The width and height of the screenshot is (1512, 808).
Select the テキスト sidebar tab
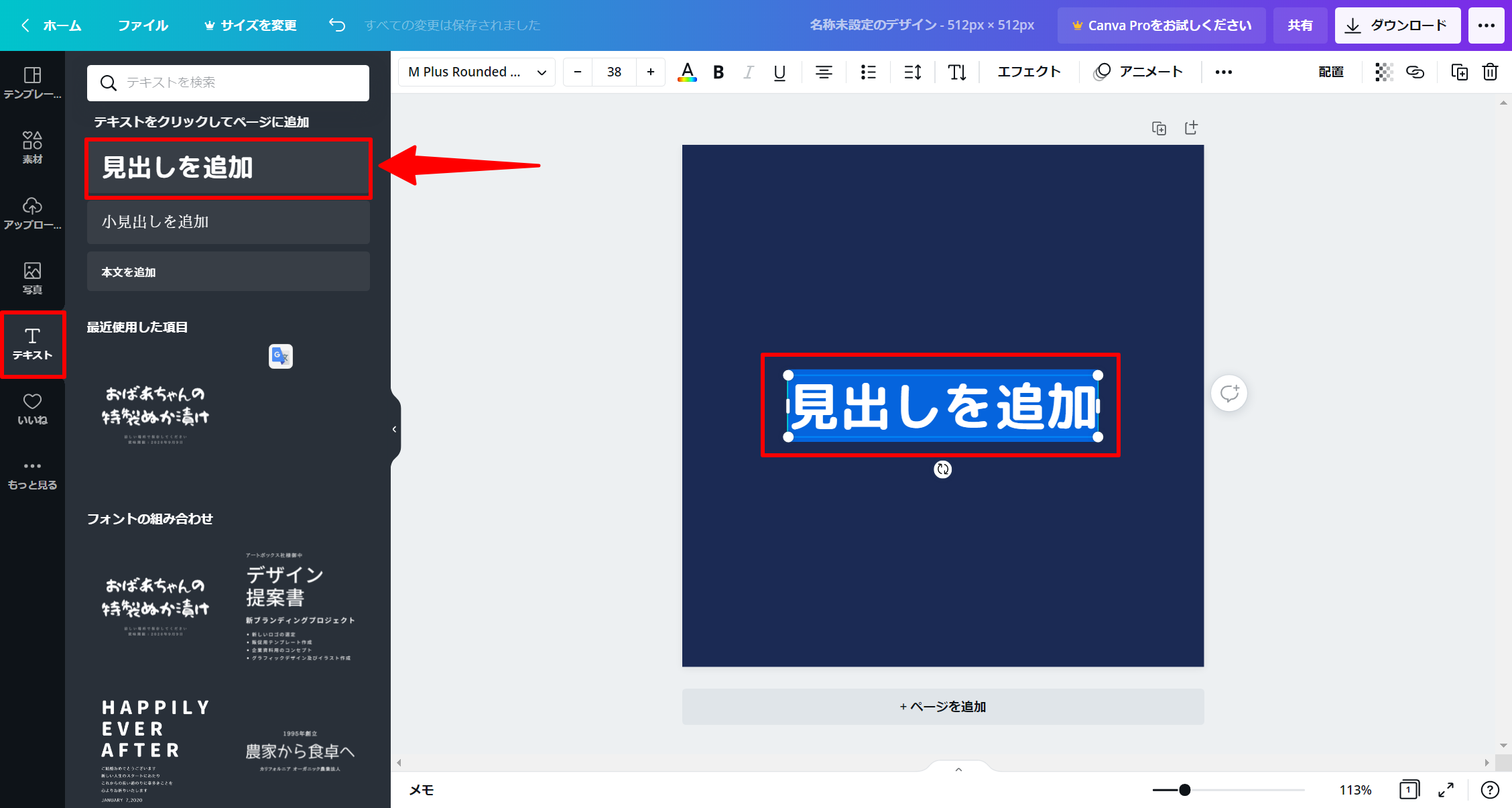pos(32,344)
